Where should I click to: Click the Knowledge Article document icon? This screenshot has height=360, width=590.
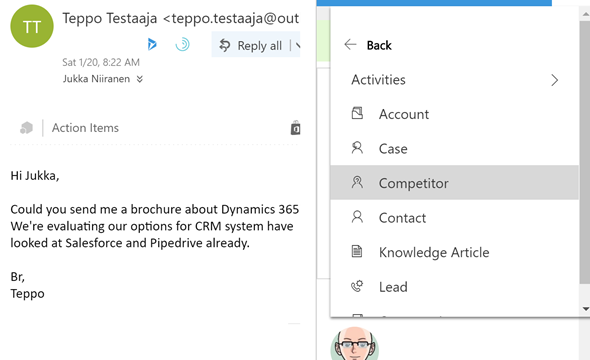[357, 251]
